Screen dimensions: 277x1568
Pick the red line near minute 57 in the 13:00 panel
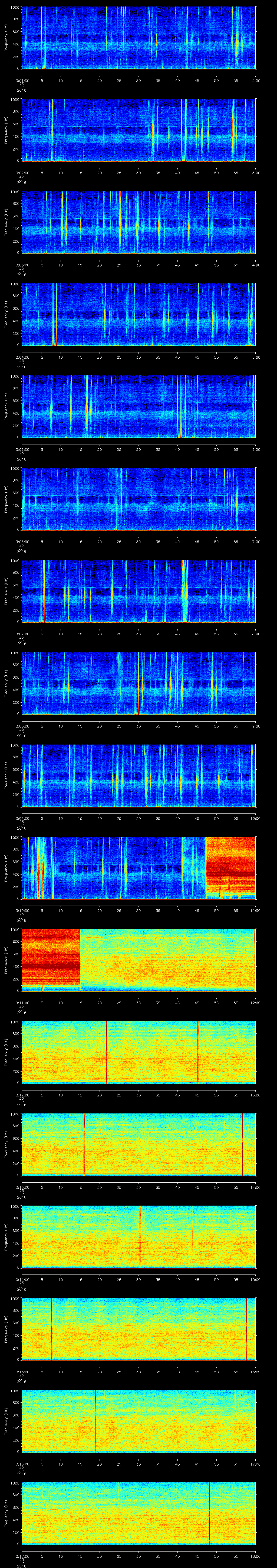pos(242,1144)
